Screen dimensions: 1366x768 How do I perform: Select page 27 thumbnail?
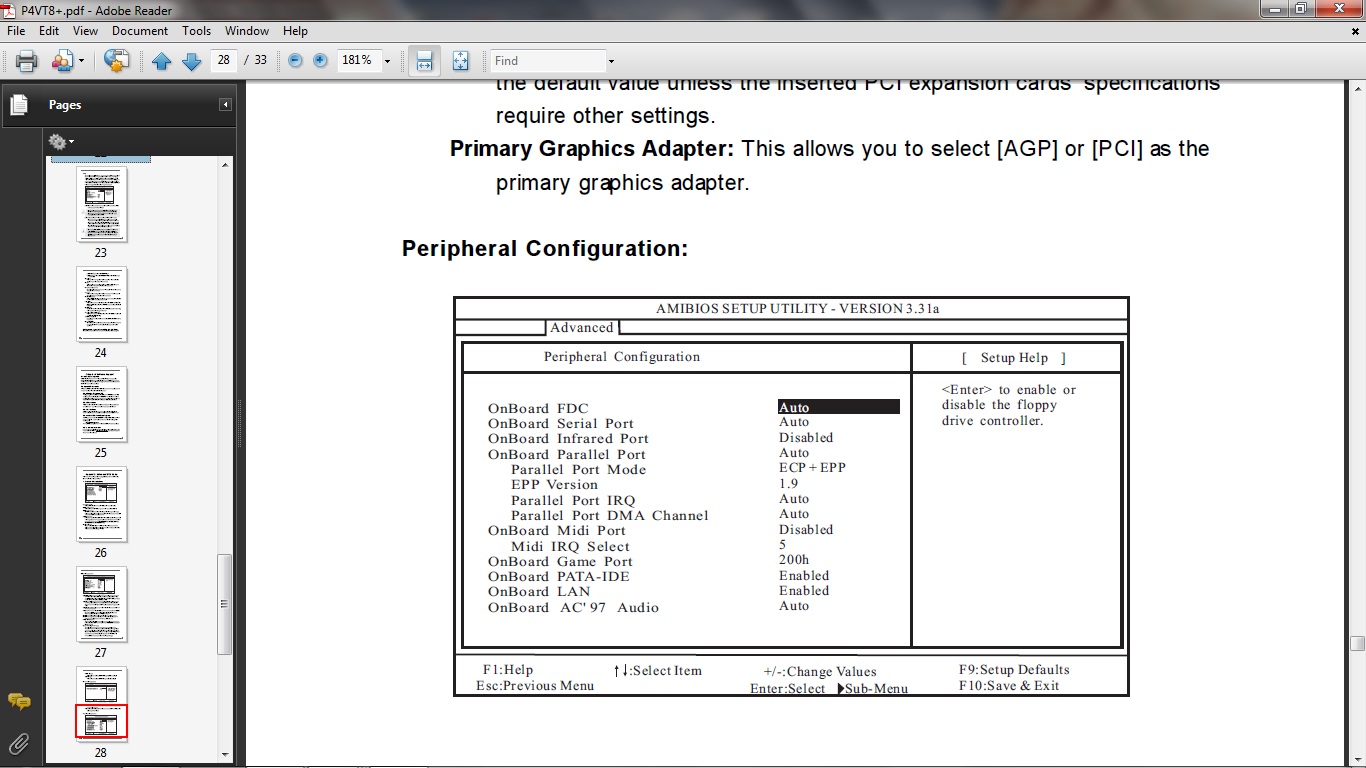[101, 604]
